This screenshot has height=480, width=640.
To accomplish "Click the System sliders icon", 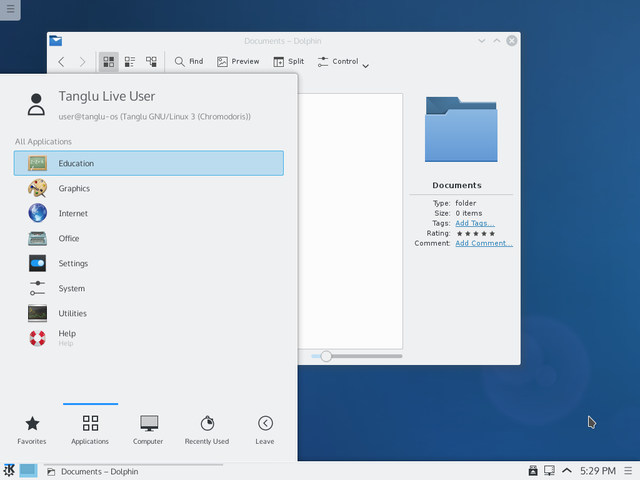I will click(x=38, y=288).
